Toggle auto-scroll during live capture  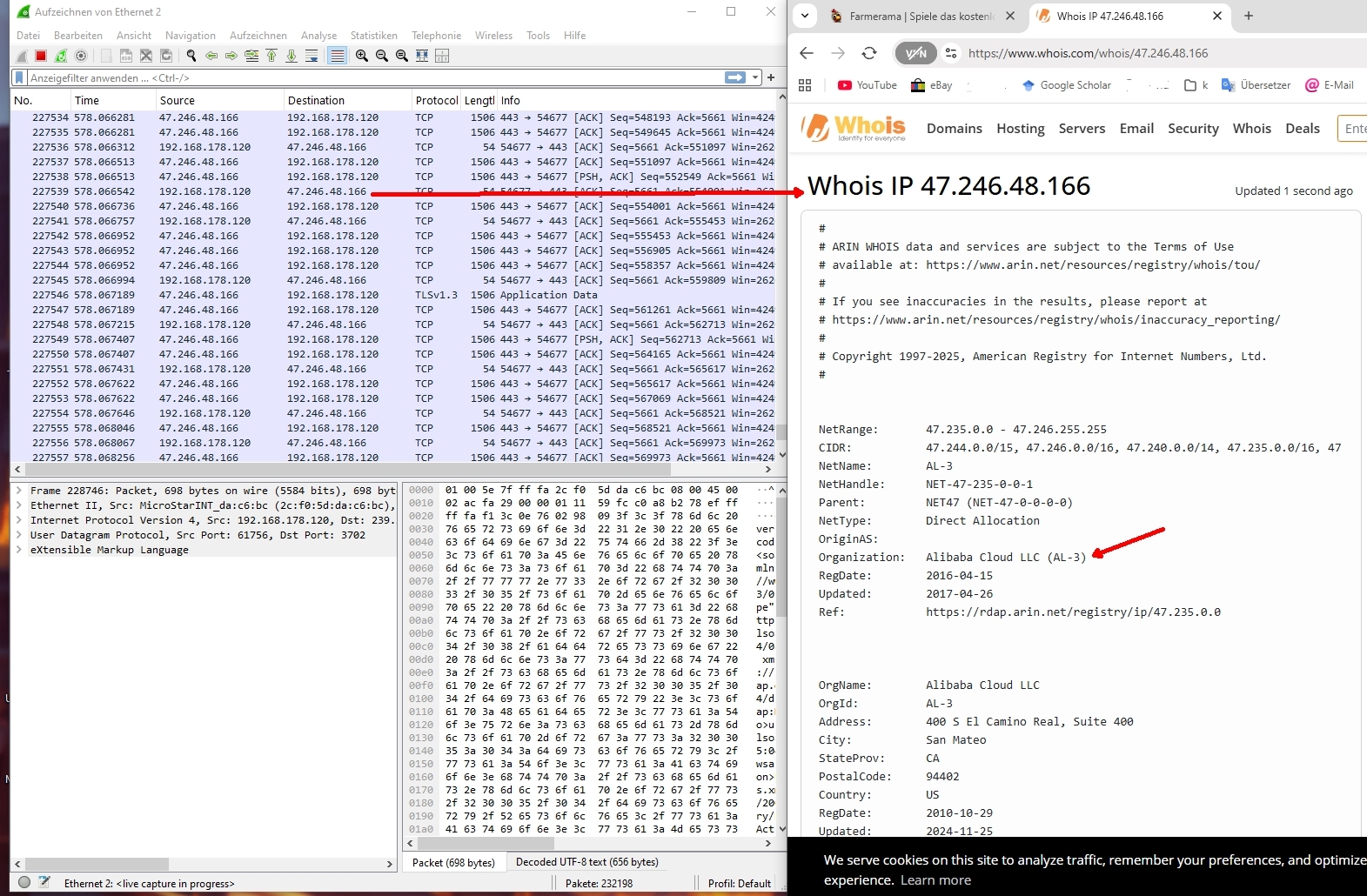click(312, 56)
